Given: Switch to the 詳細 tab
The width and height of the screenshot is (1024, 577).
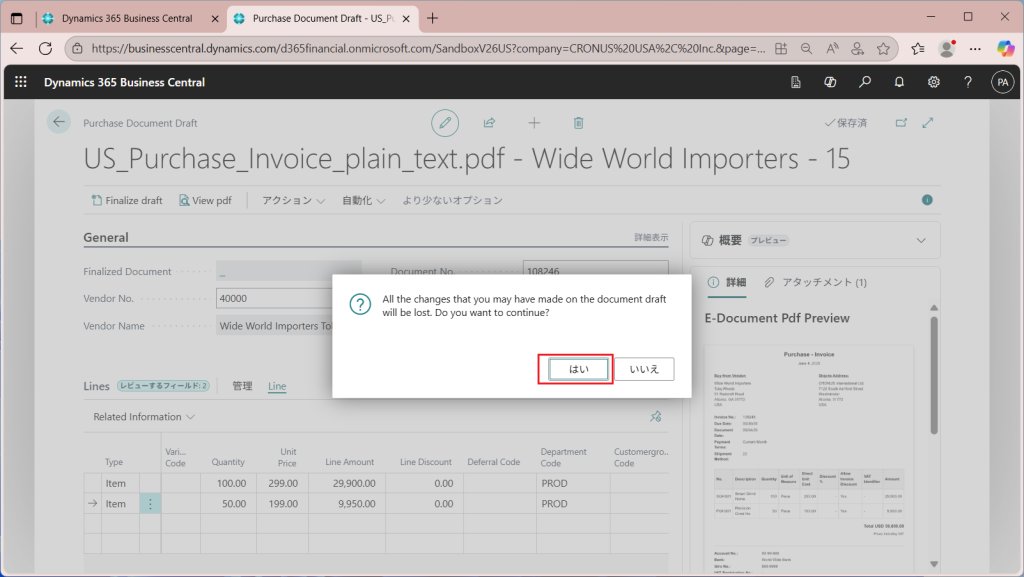Looking at the screenshot, I should click(727, 282).
